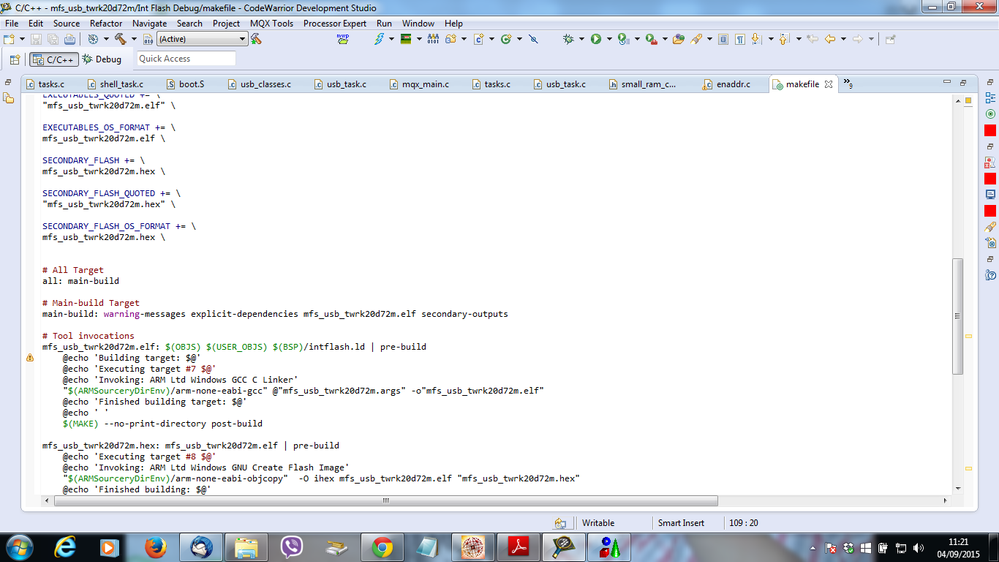Minimize the editor area
The image size is (999, 562).
pos(947,82)
